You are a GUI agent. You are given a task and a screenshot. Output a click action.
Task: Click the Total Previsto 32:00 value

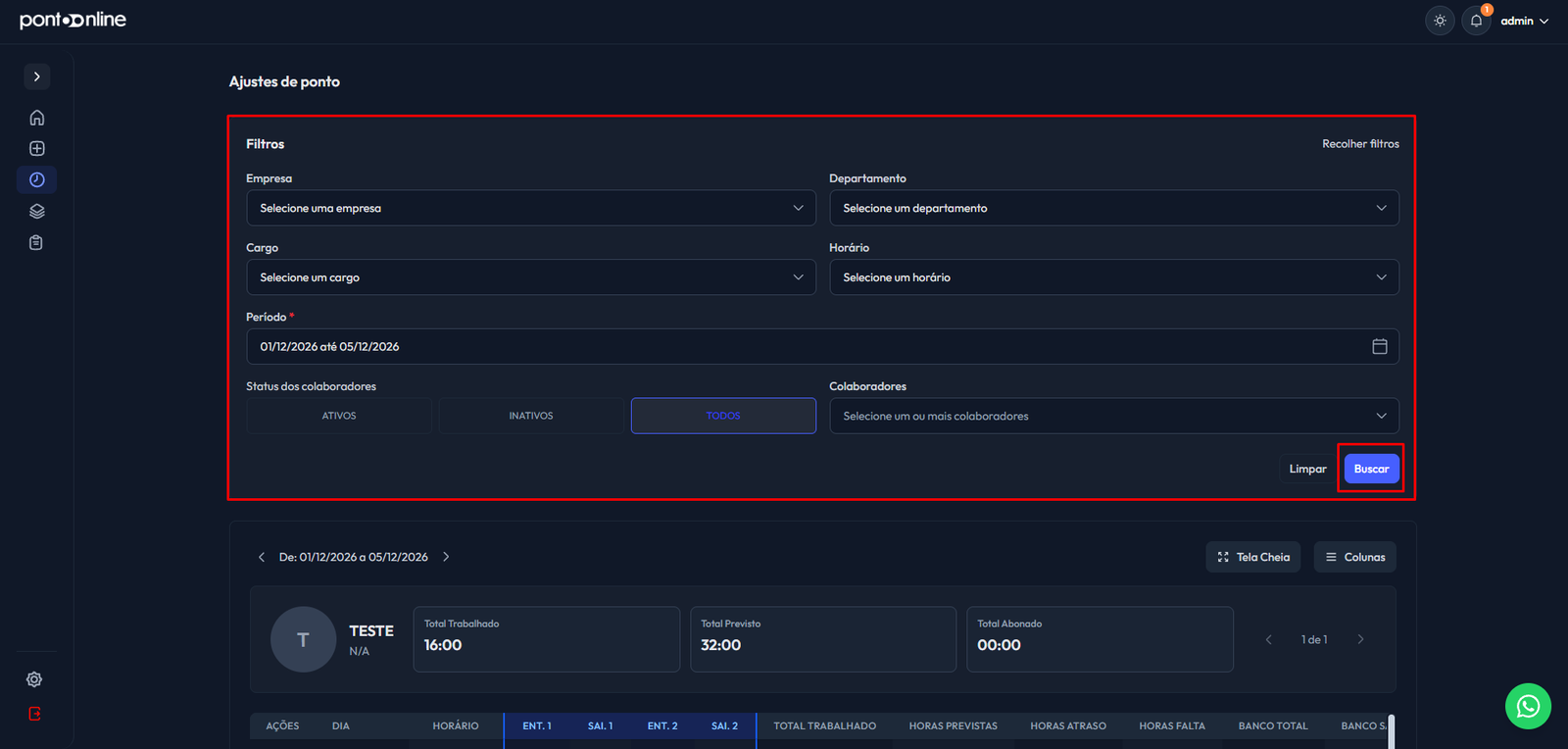(720, 645)
